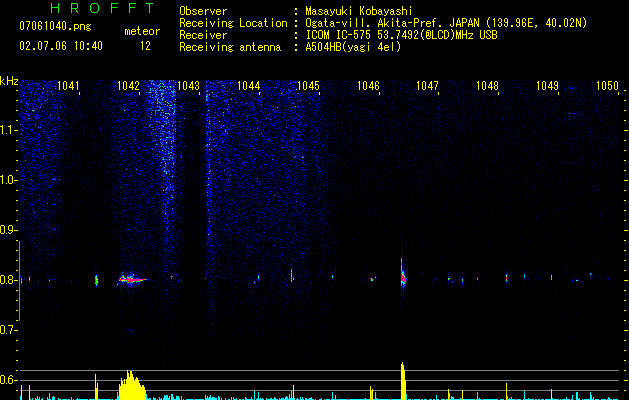Click the kHz axis unit label

pos(9,81)
